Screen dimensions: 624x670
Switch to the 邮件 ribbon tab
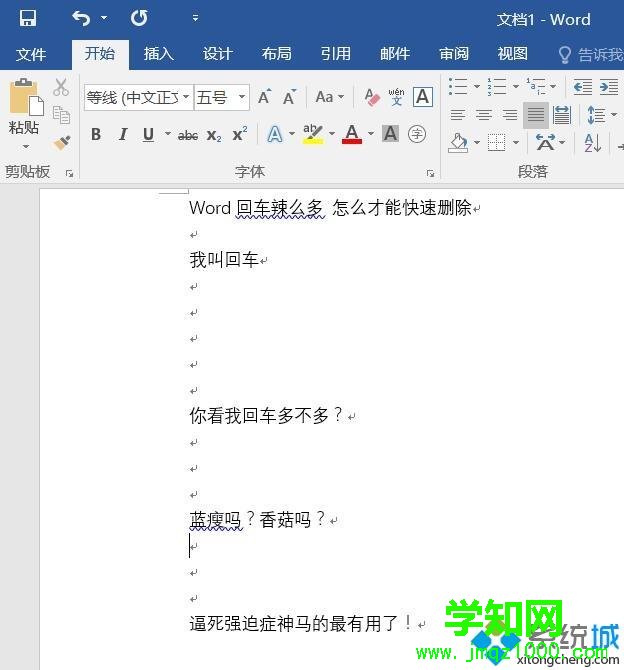[395, 54]
